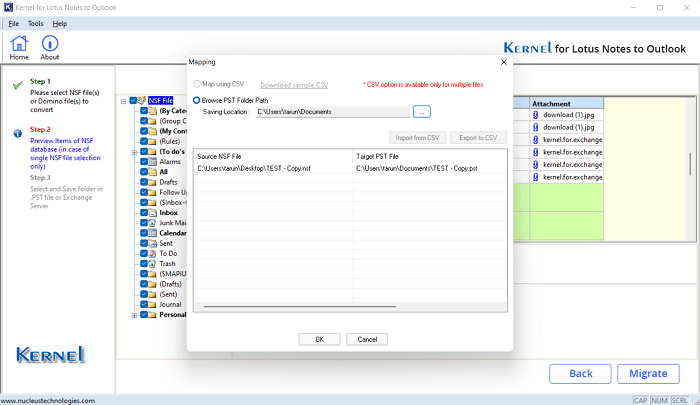Image resolution: width=700 pixels, height=405 pixels.
Task: Click the NSF File root icon
Action: pos(142,100)
